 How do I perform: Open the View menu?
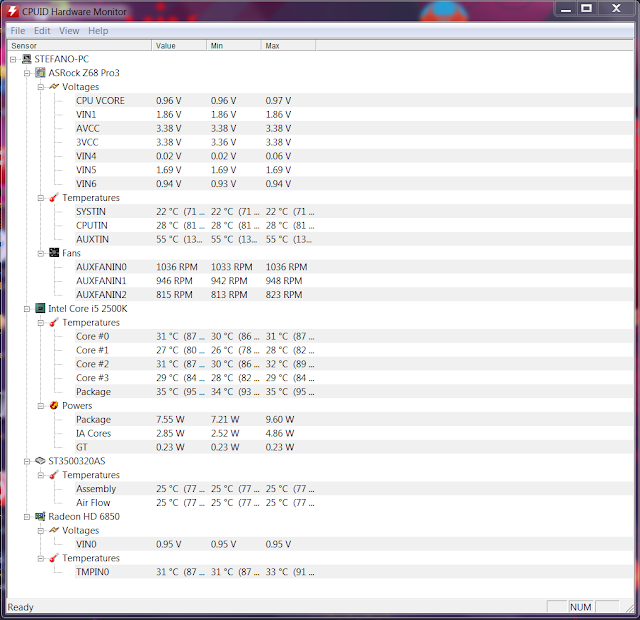[x=69, y=31]
